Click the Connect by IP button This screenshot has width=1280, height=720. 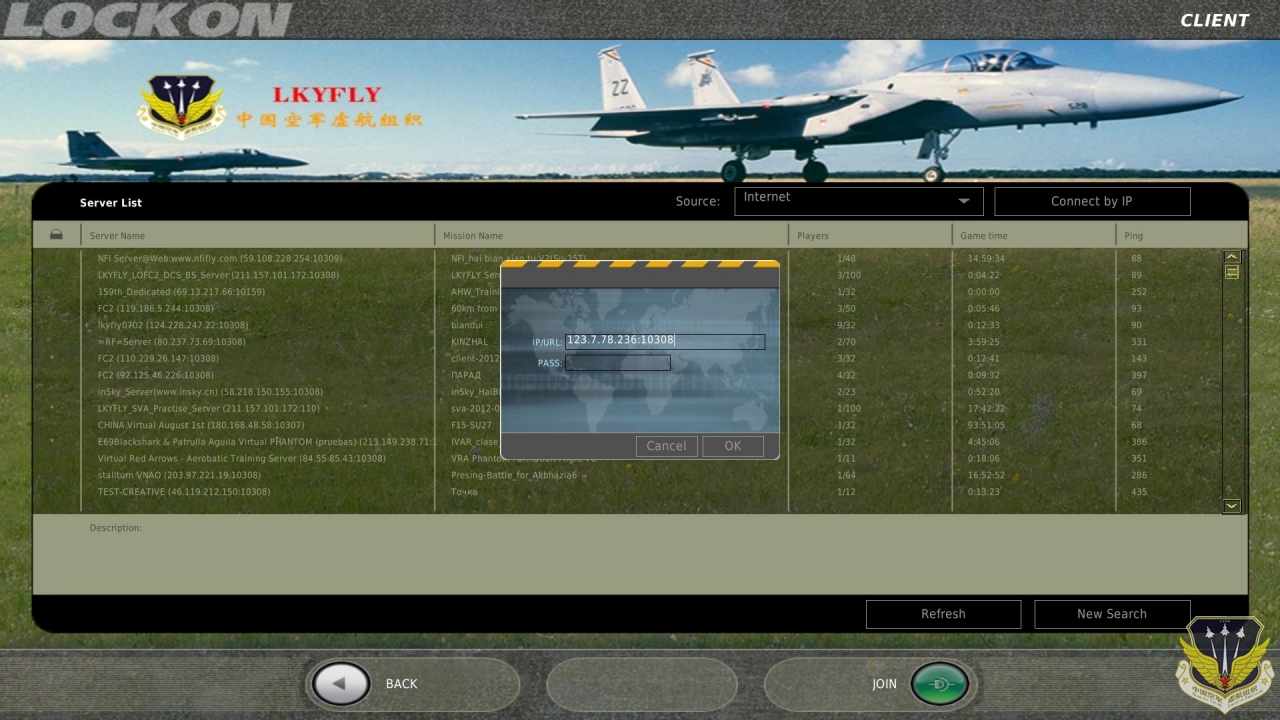1092,201
